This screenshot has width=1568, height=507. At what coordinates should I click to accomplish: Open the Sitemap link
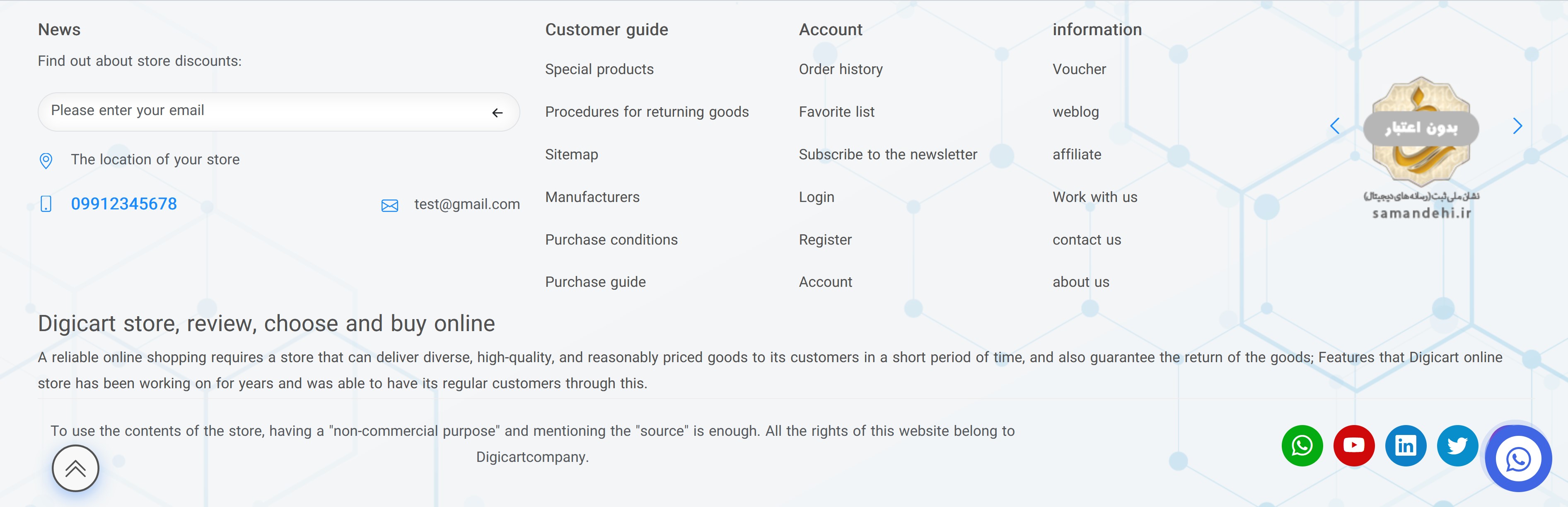(x=571, y=154)
